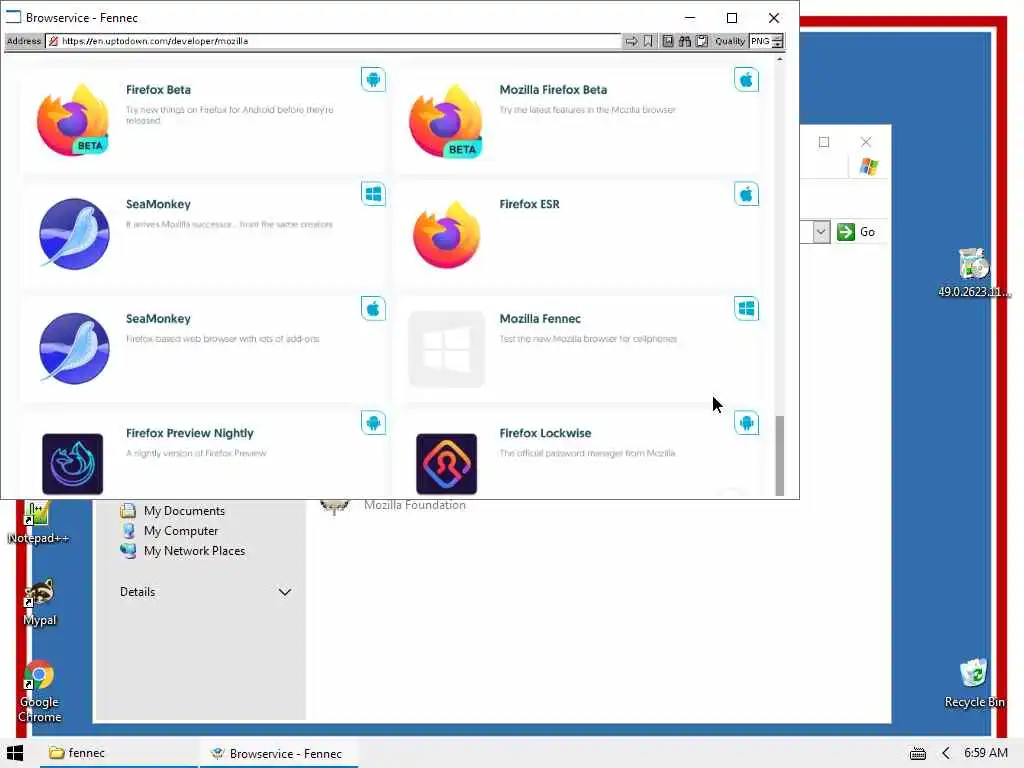Open the Mozilla Firefox Beta title link

[x=553, y=89]
